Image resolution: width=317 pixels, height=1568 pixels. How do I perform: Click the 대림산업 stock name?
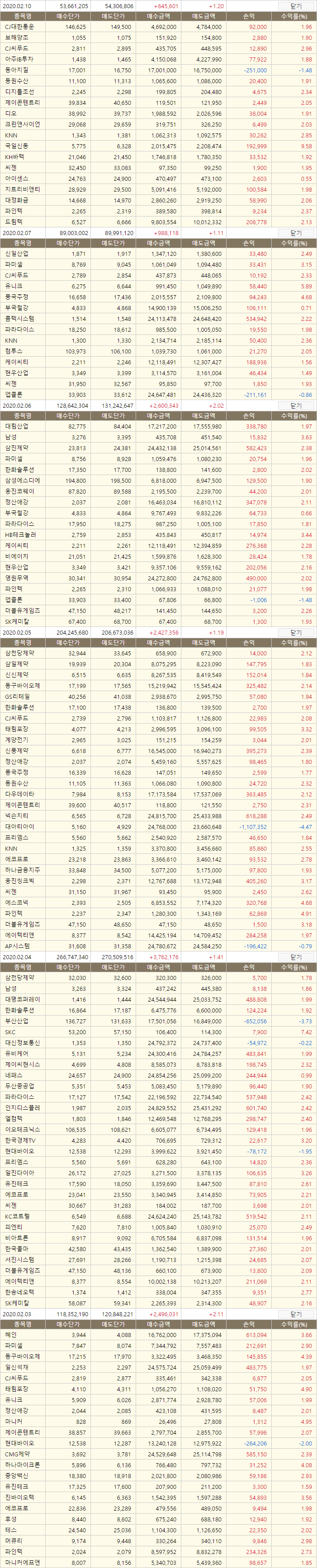click(16, 427)
